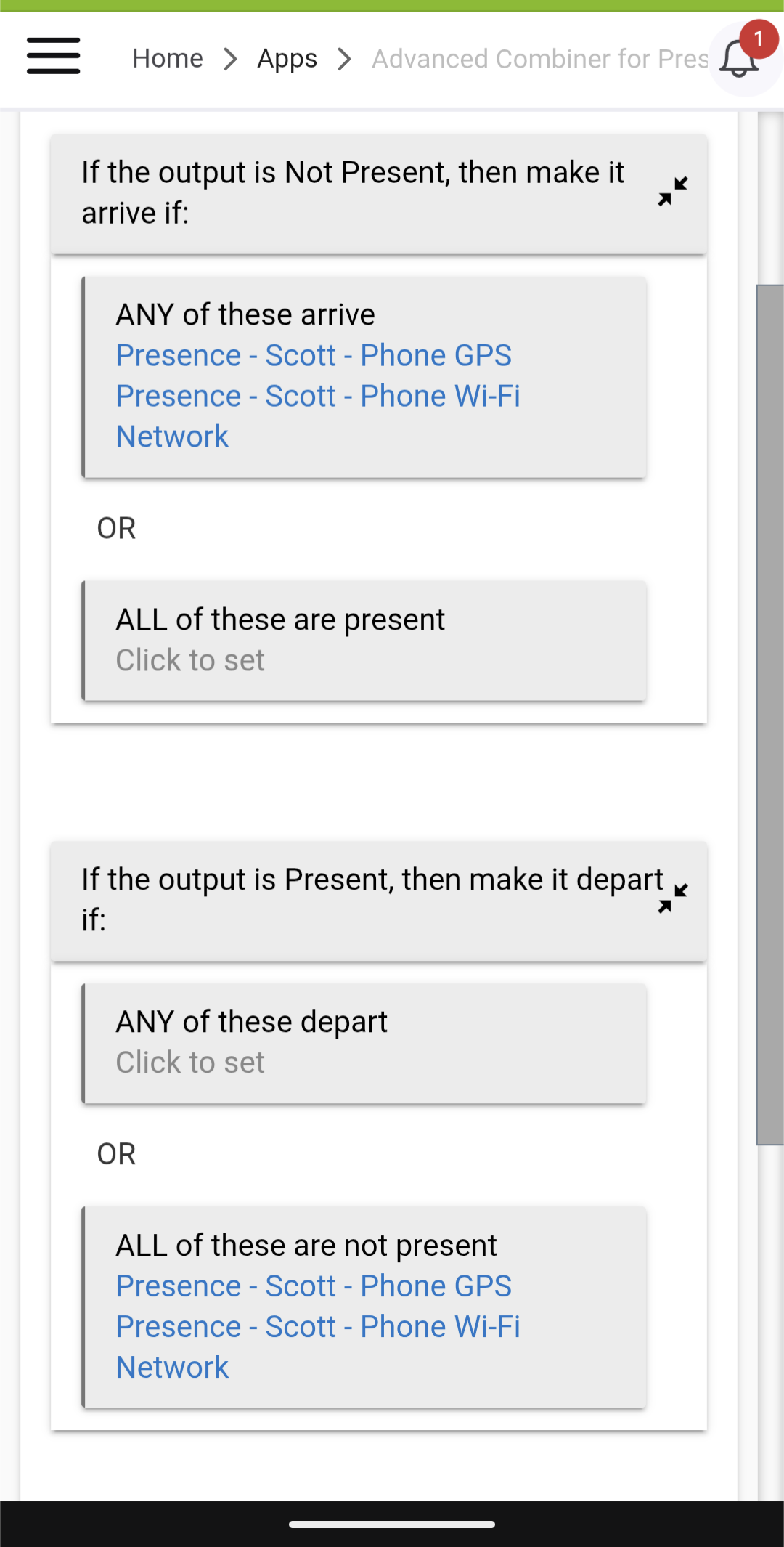Open the hamburger navigation menu
Screen dimensions: 784x1547
coord(53,56)
